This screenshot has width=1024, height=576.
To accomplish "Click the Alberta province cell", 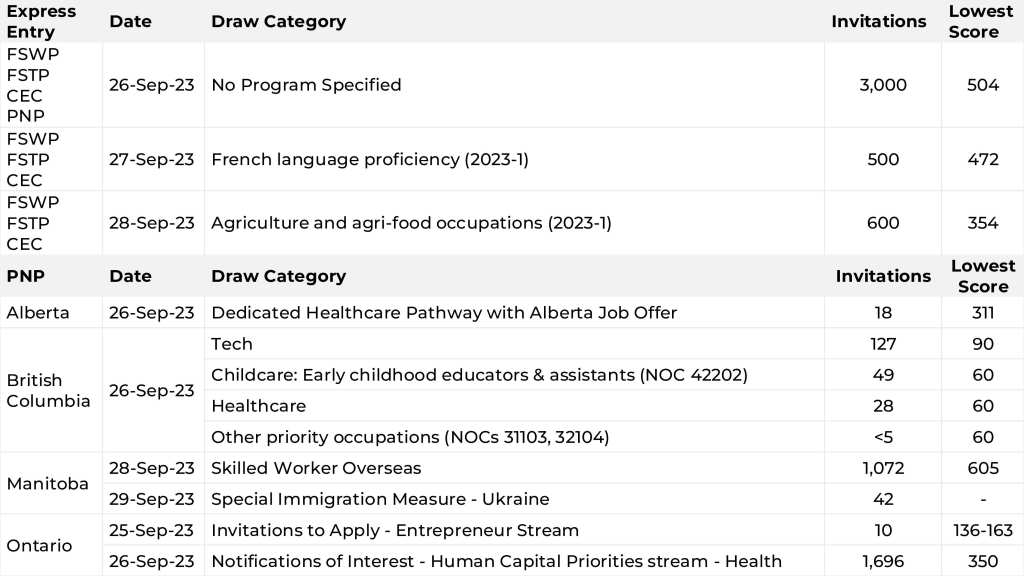I will point(38,312).
